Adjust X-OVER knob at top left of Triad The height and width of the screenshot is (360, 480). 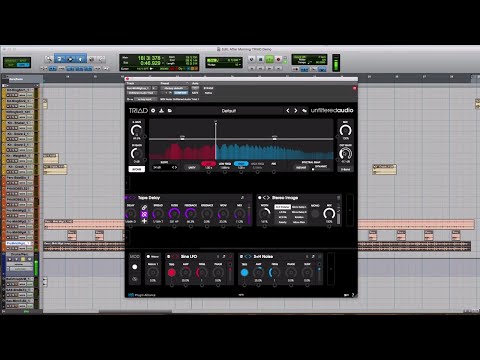click(136, 130)
